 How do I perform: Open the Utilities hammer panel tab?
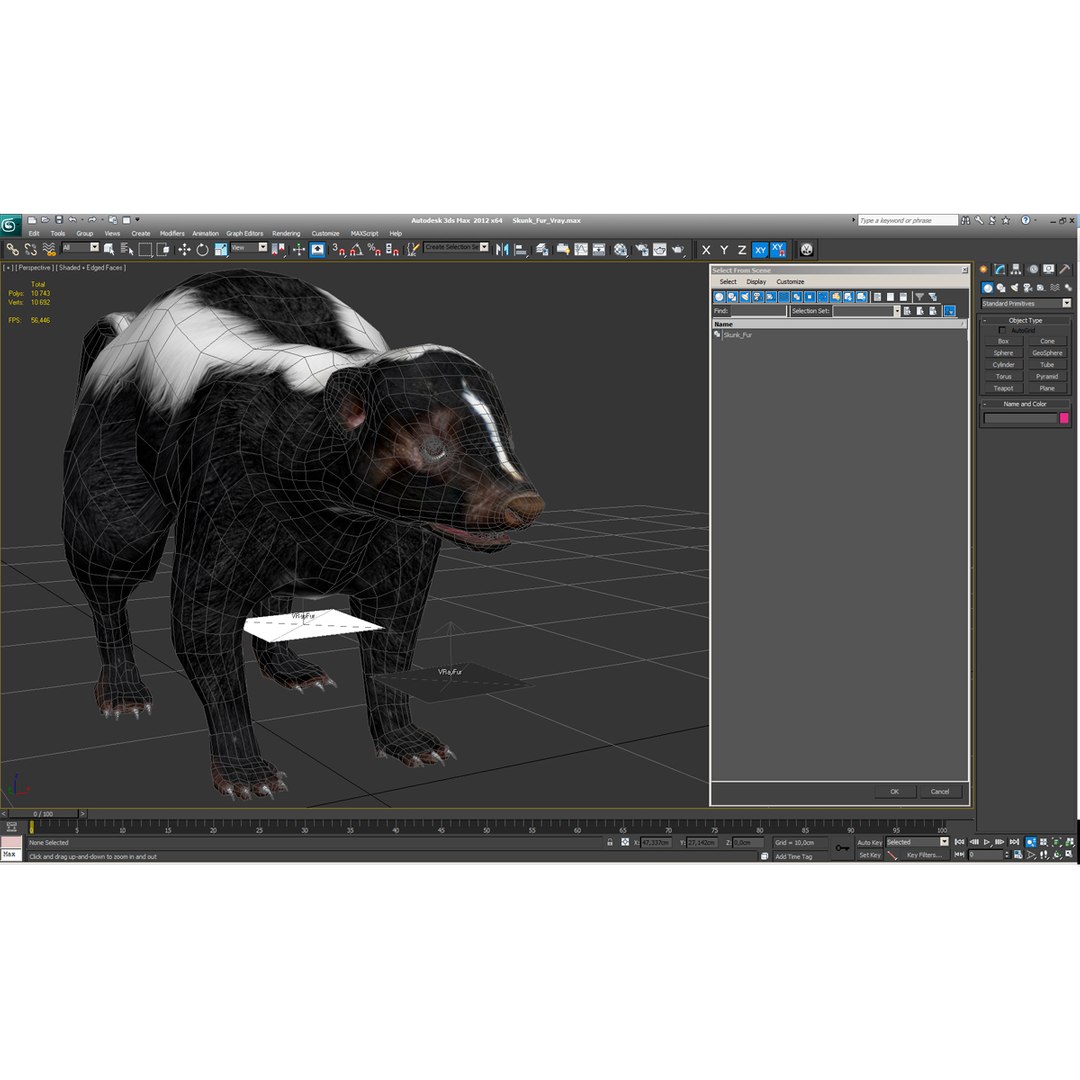click(1065, 269)
